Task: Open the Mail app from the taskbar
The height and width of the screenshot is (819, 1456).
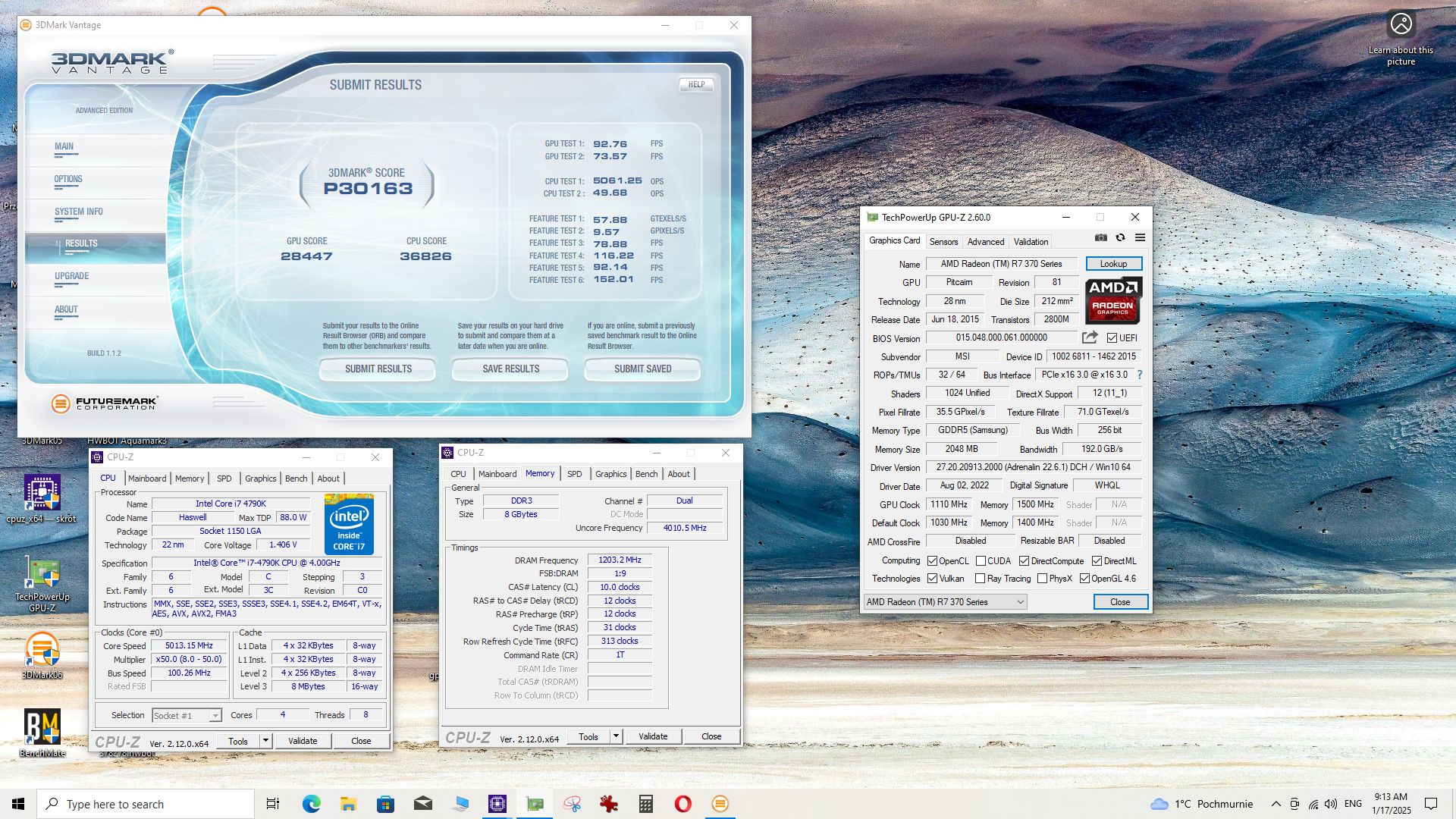Action: [423, 804]
